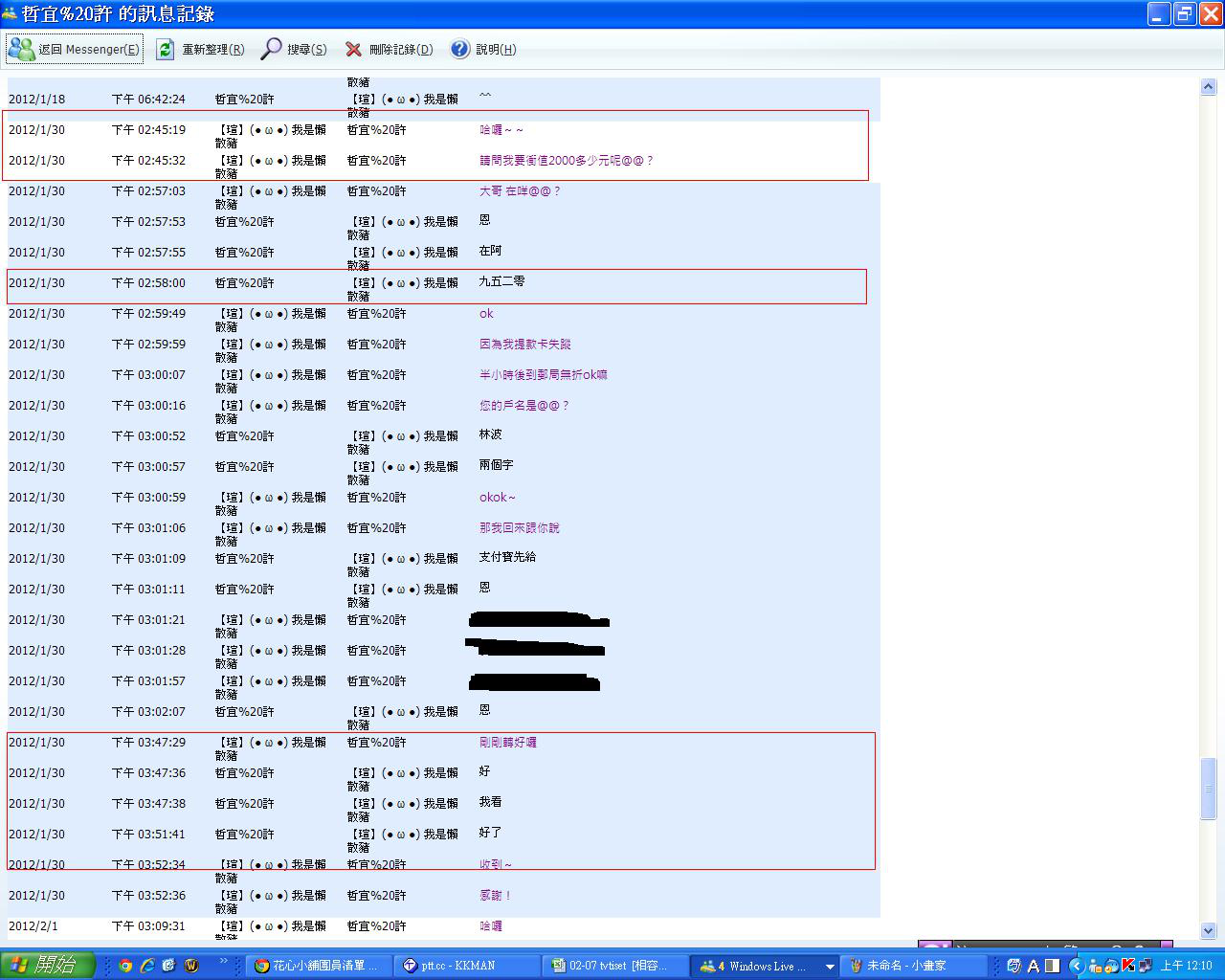The width and height of the screenshot is (1225, 980).
Task: Open the 搜尋 search tool
Action: [294, 49]
